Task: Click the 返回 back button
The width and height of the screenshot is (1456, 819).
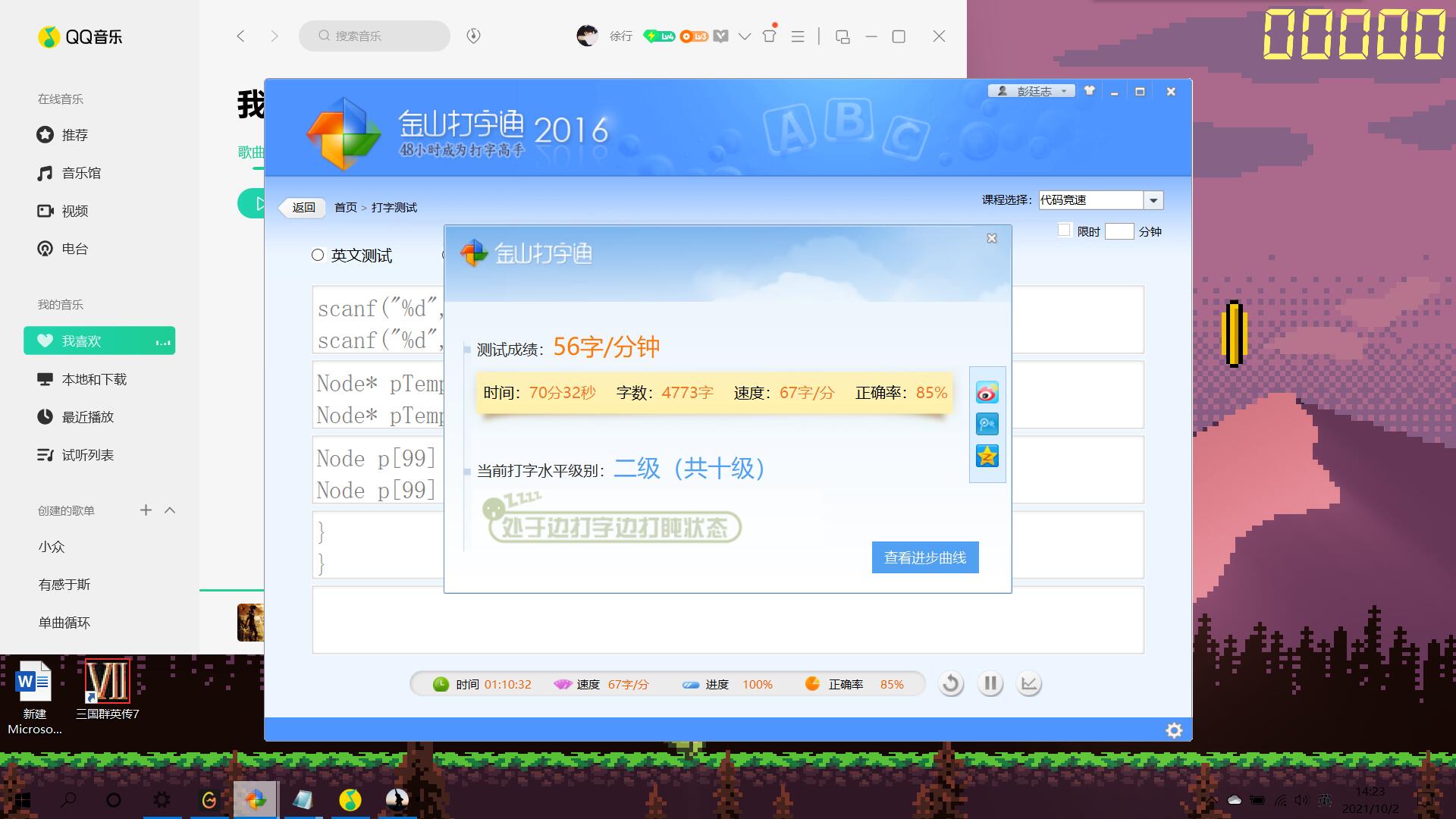Action: click(x=303, y=207)
